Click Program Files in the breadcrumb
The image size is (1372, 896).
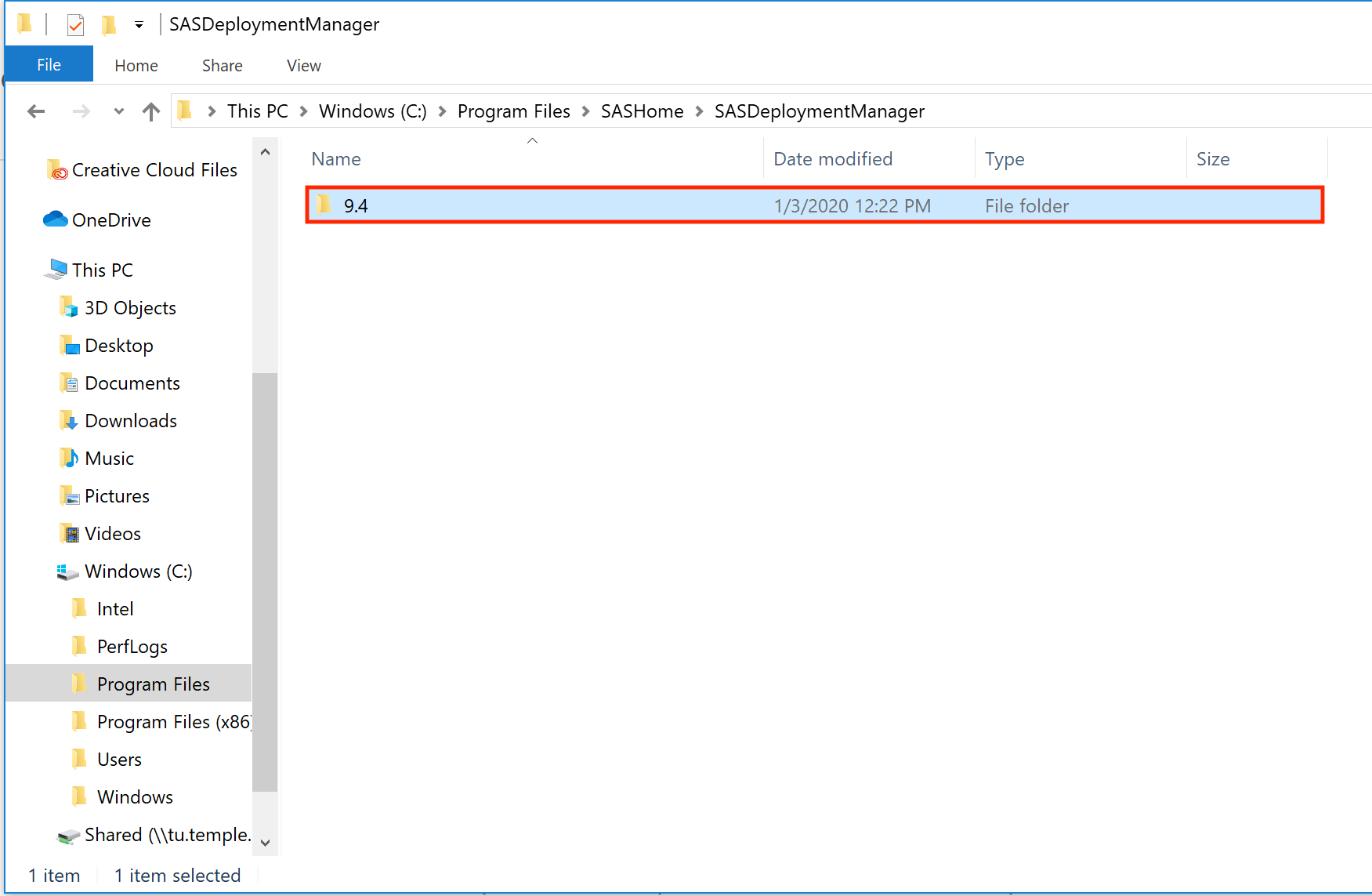click(514, 111)
